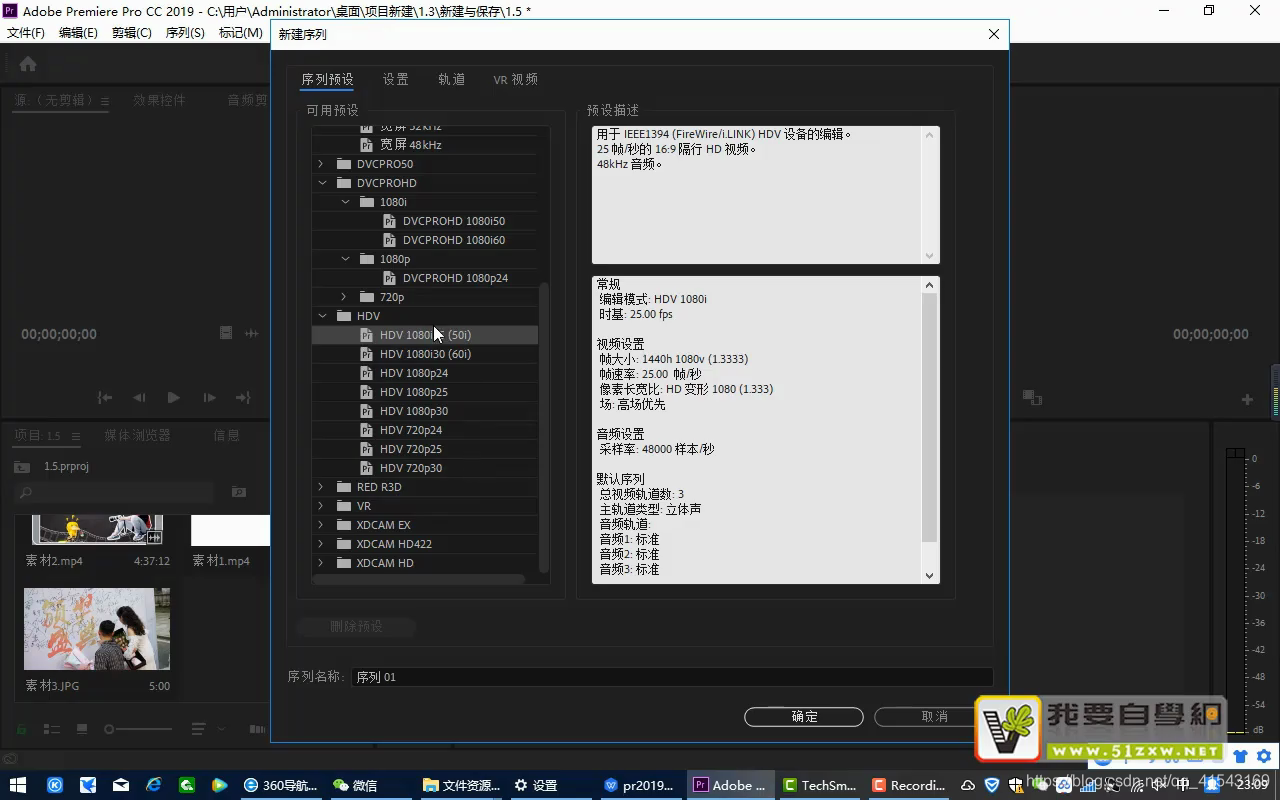Open 微信 from the taskbar
The height and width of the screenshot is (800, 1280).
click(354, 785)
